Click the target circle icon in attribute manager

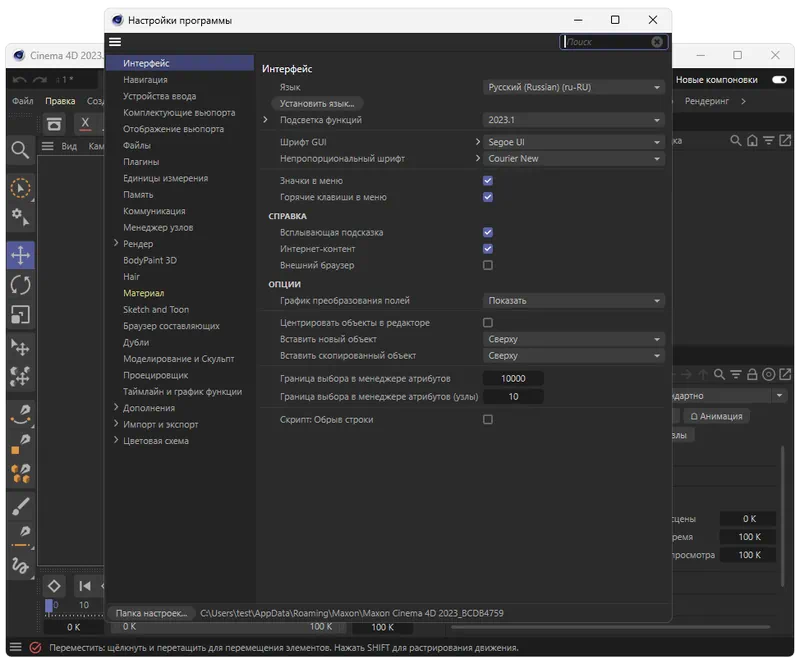(768, 375)
